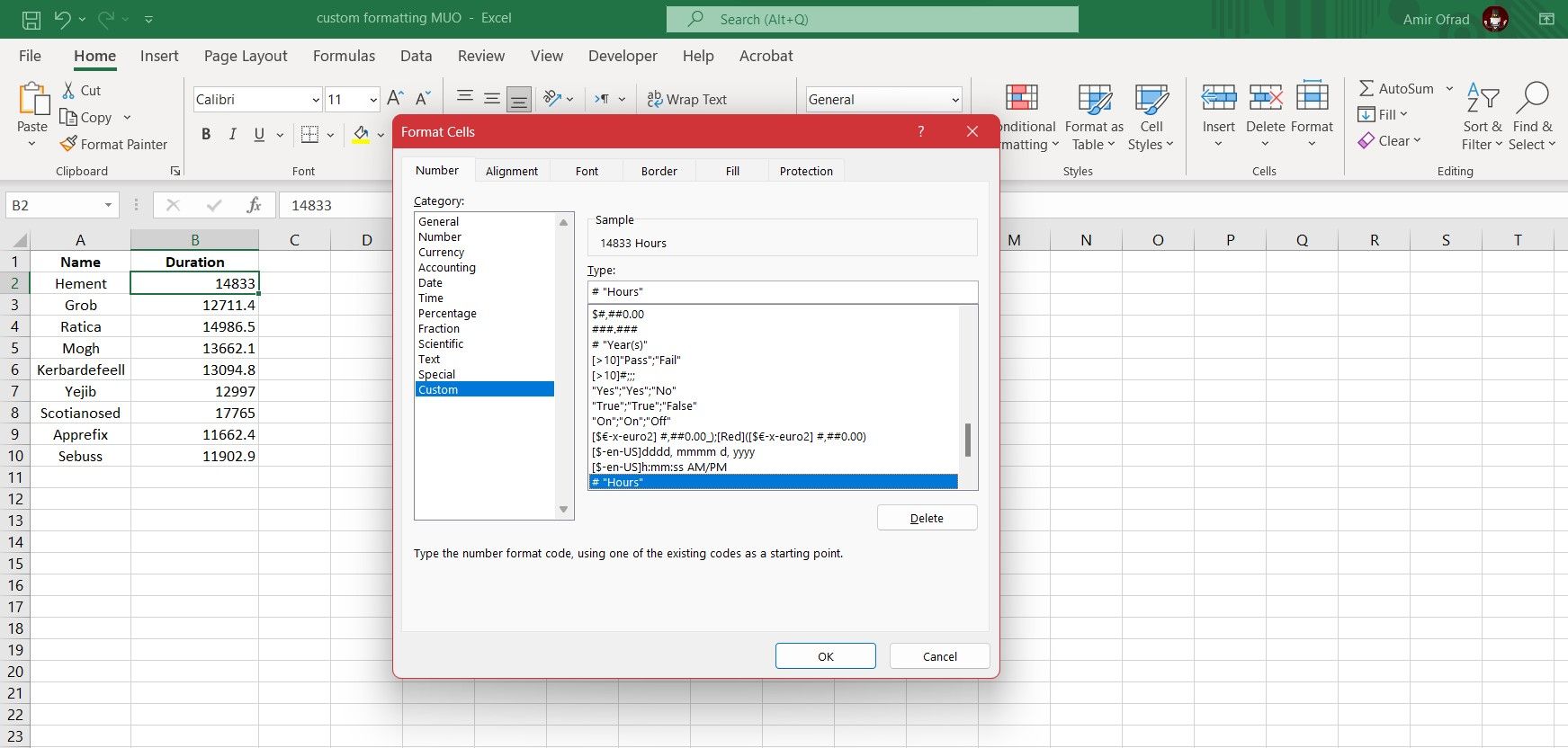Expand the Name Box dropdown arrow
1568x748 pixels.
(x=108, y=205)
